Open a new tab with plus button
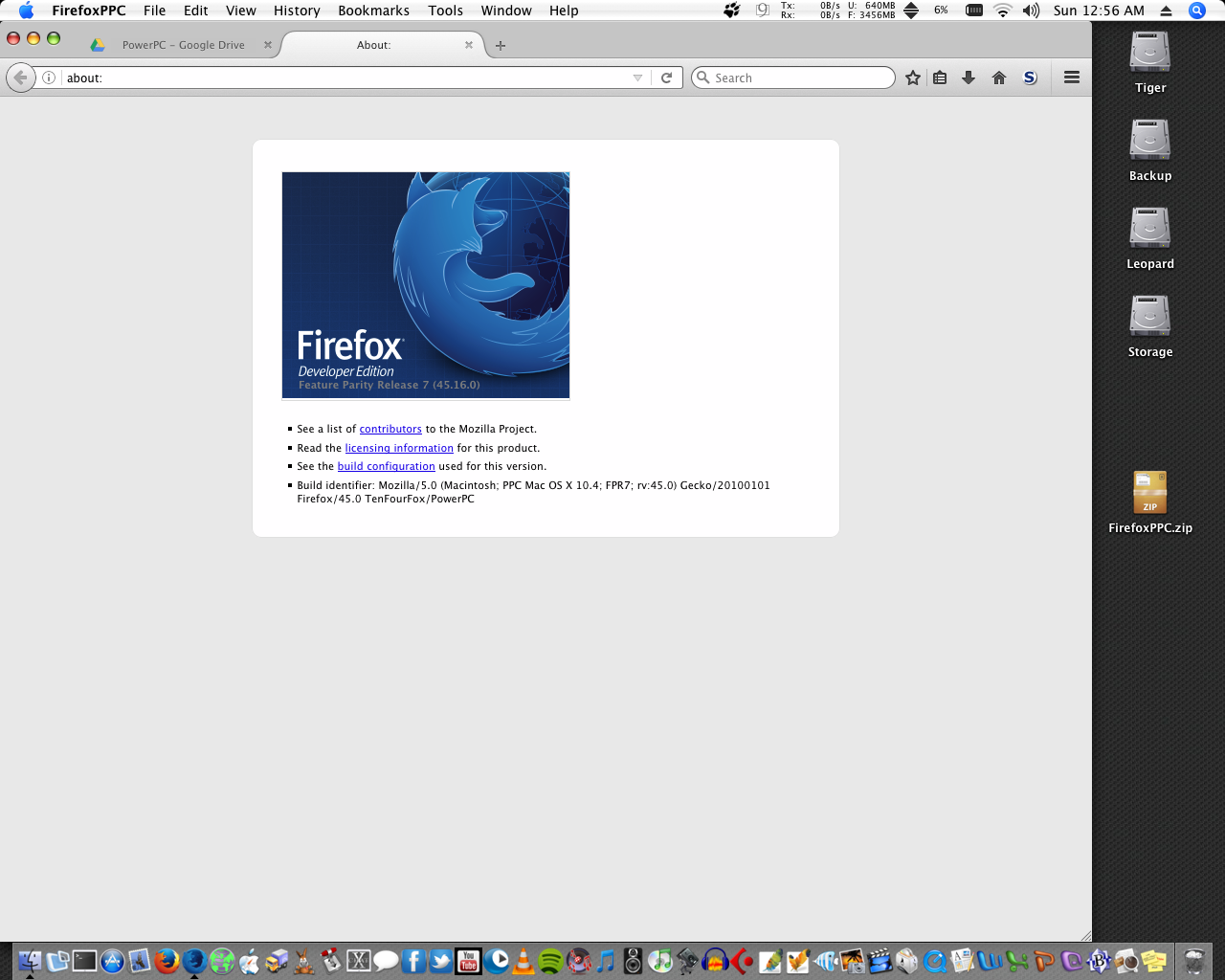The width and height of the screenshot is (1225, 980). [500, 45]
